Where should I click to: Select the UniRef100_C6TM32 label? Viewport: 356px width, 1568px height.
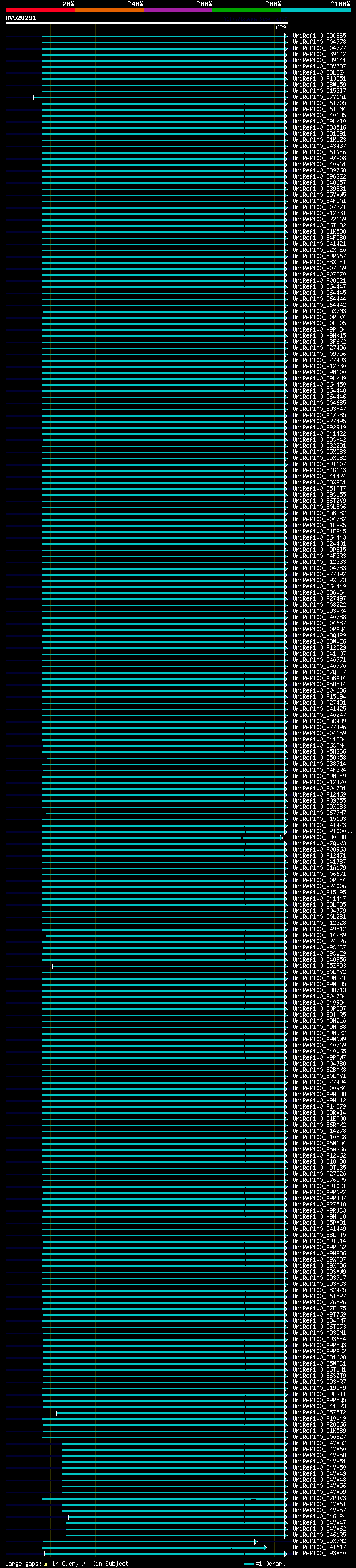[x=319, y=226]
